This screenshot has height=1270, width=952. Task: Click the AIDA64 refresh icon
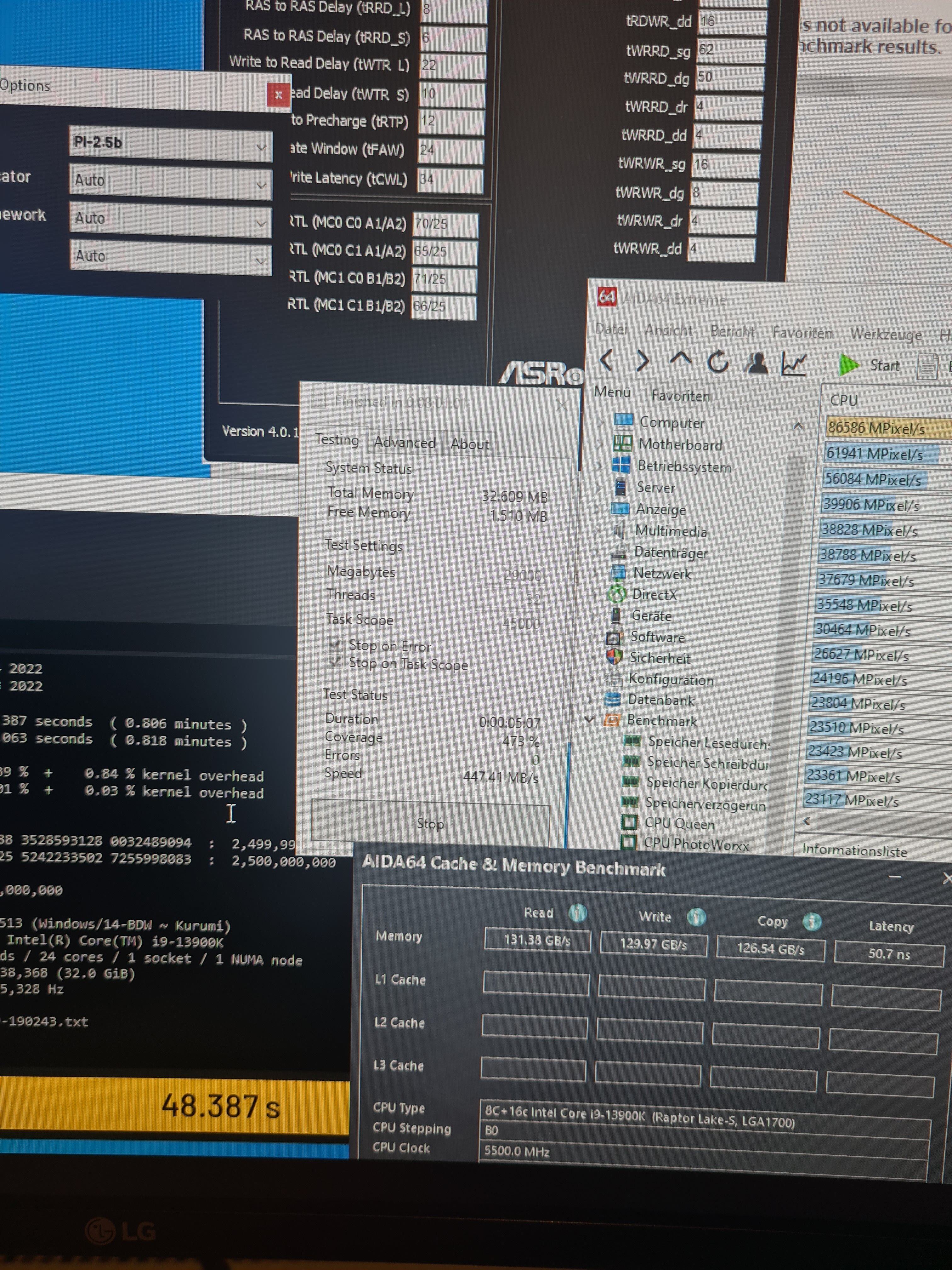pyautogui.click(x=718, y=362)
